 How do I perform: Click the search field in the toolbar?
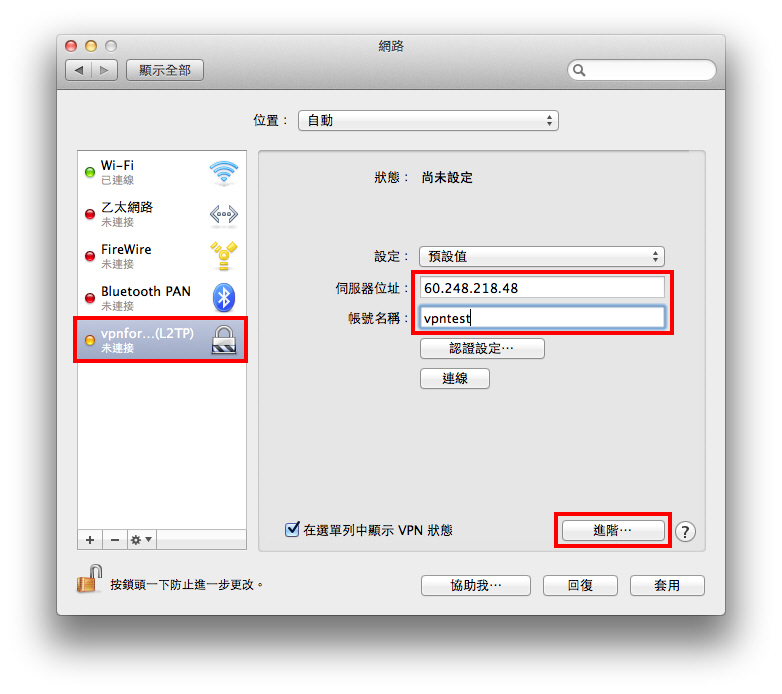pyautogui.click(x=642, y=70)
